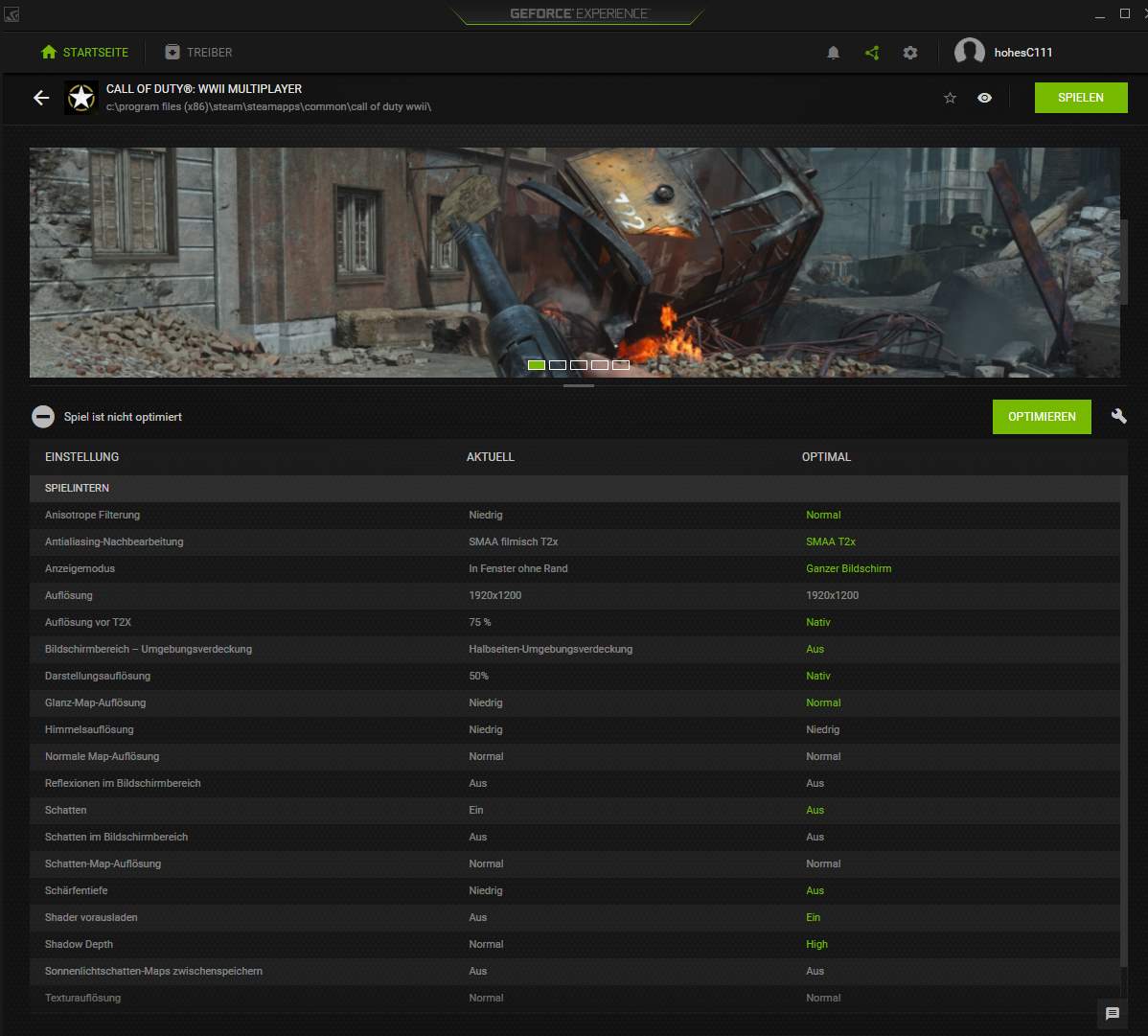Screen dimensions: 1148x1036
Task: Click the Spielintern section header
Action: [575, 489]
